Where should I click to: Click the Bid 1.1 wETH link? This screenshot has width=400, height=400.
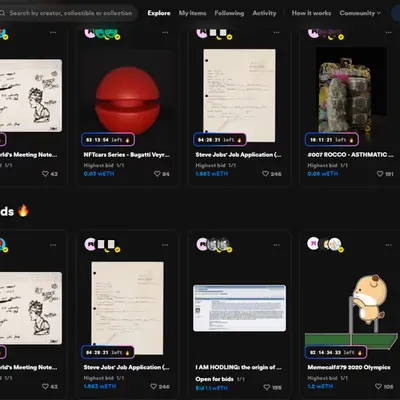[x=212, y=388]
